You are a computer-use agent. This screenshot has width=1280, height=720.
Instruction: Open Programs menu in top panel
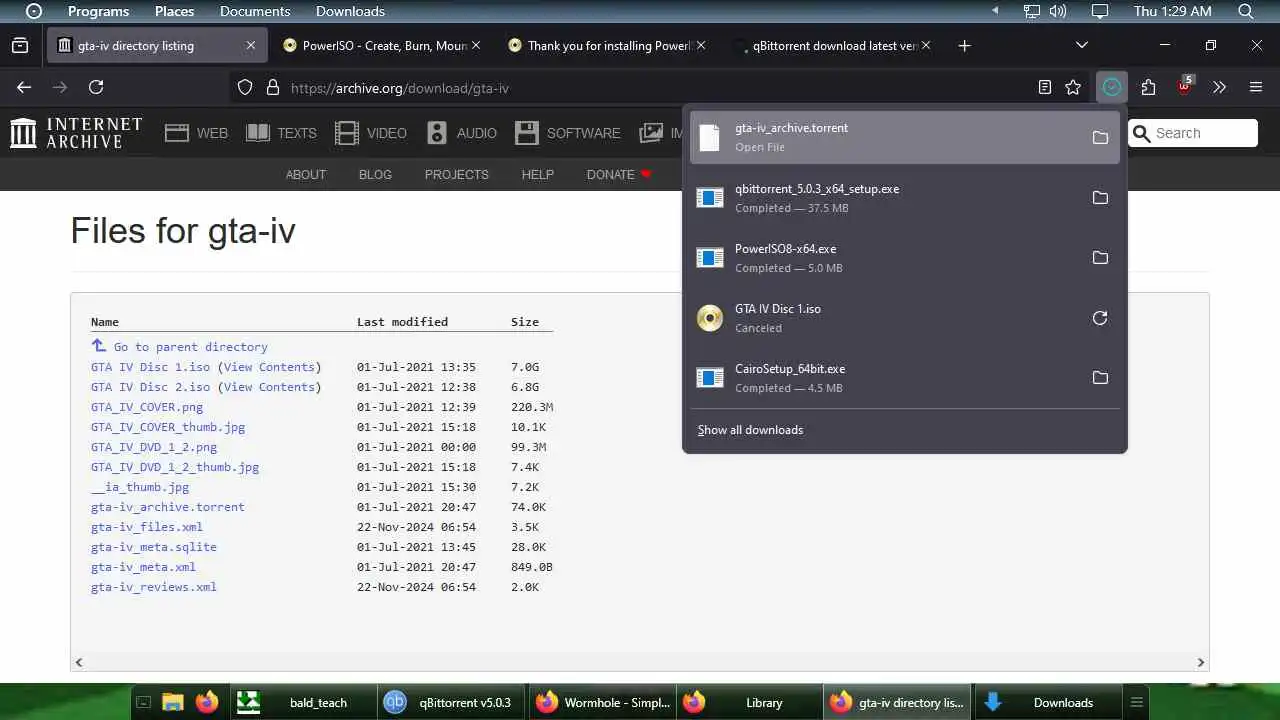coord(98,11)
